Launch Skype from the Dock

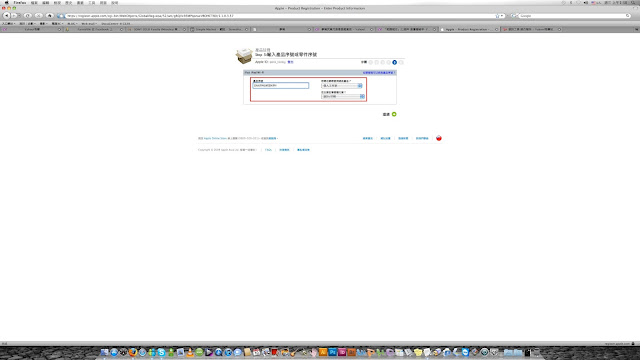pyautogui.click(x=162, y=352)
